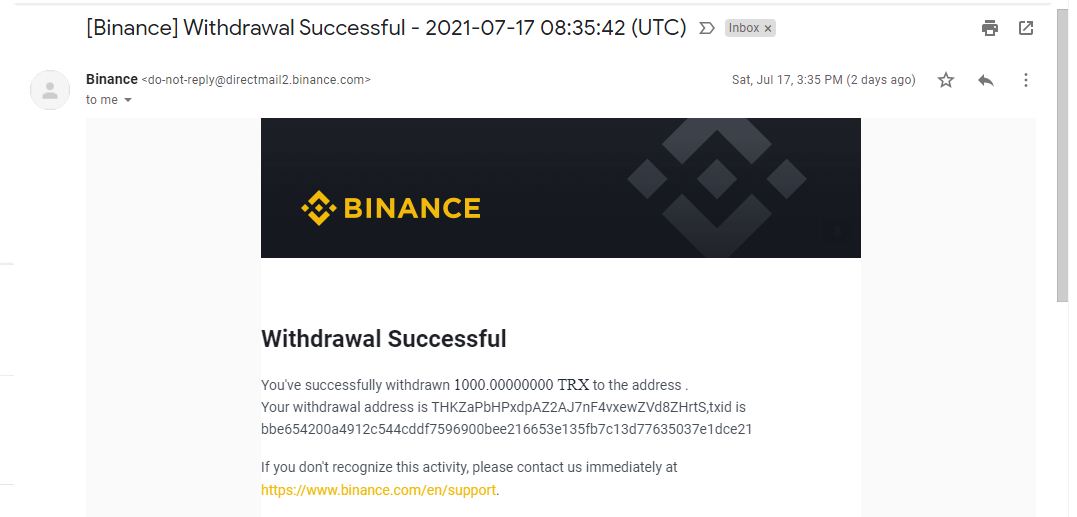Print this Binance withdrawal email
1077x517 pixels.
989,28
